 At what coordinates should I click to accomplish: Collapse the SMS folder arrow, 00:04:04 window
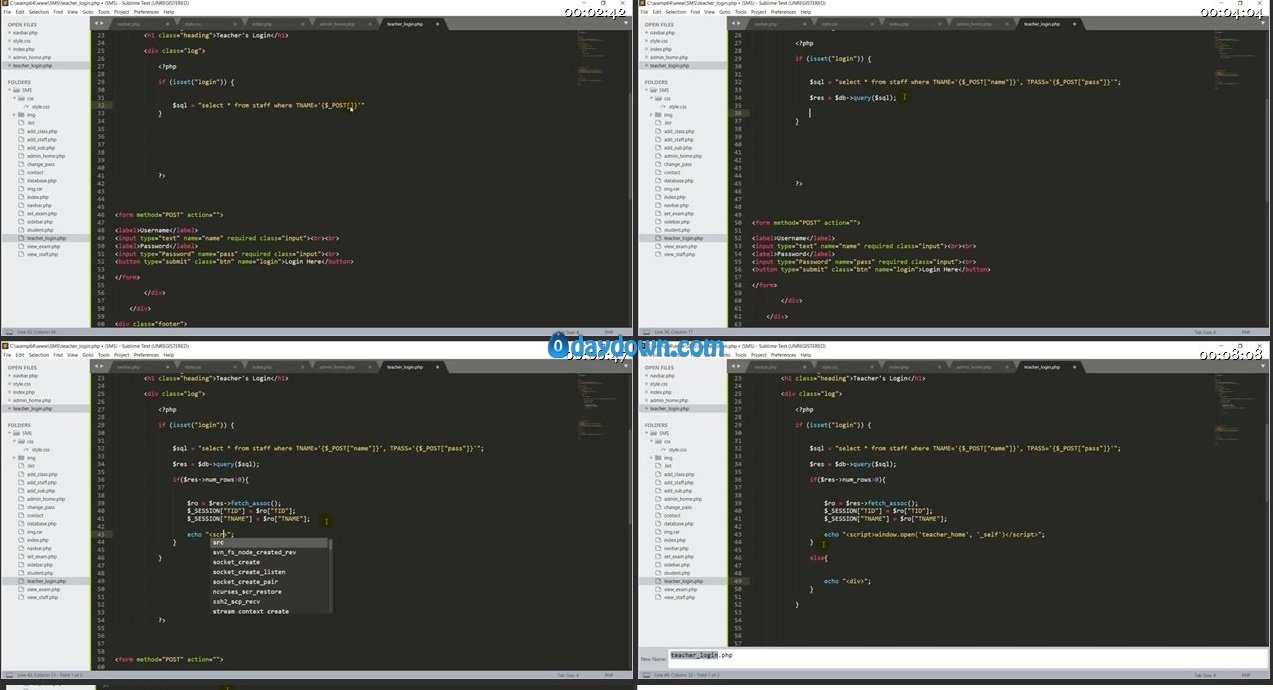[645, 90]
